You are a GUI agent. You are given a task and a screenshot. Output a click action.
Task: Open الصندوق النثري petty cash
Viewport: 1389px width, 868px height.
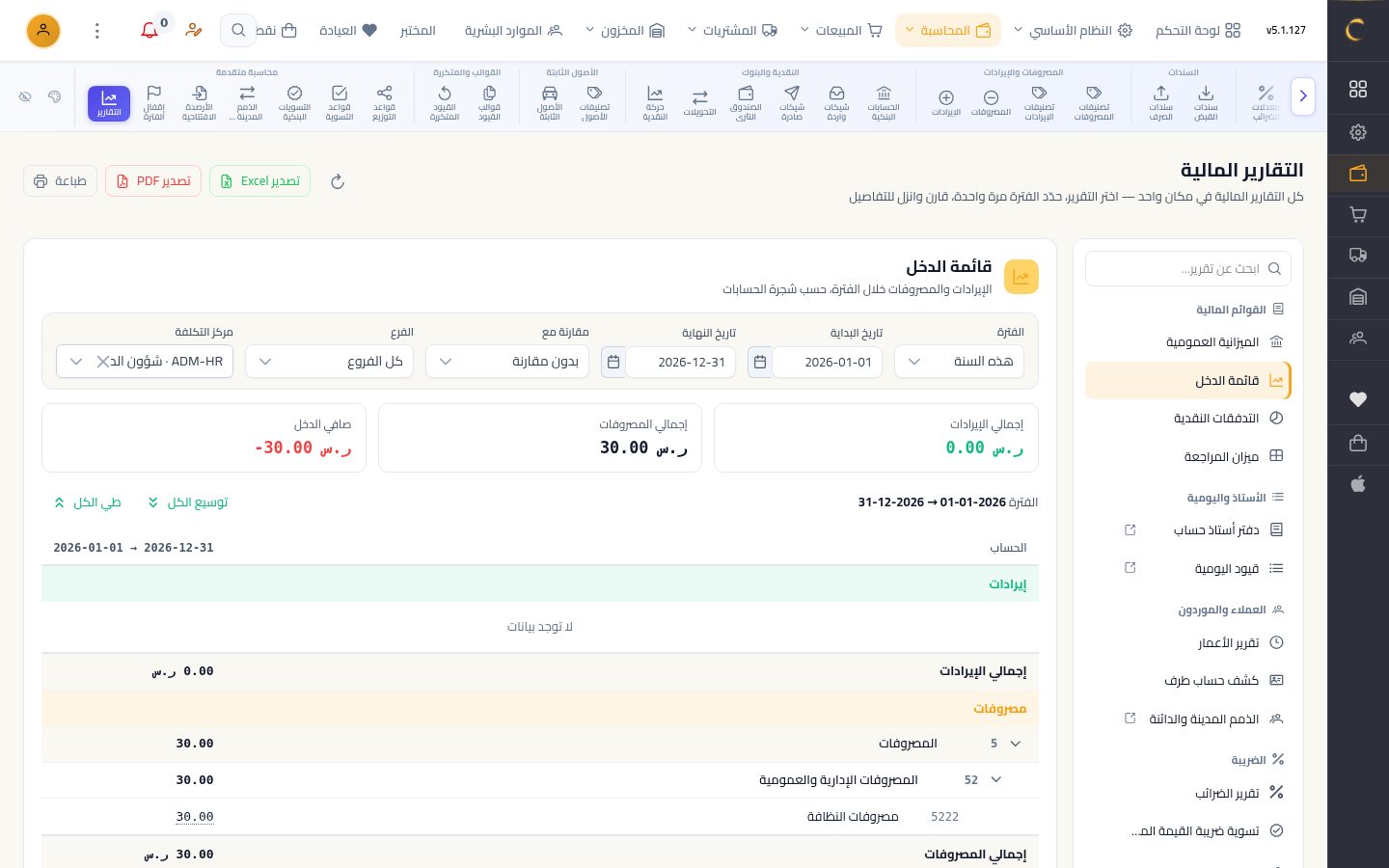746,103
